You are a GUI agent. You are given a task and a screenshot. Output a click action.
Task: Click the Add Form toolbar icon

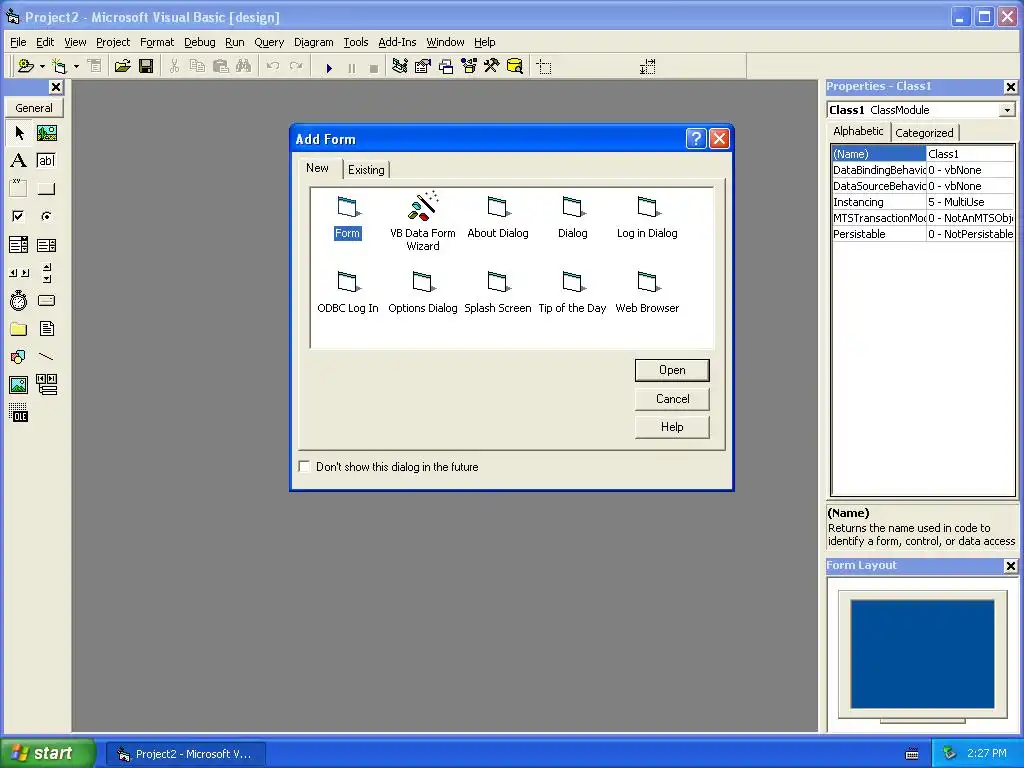point(59,66)
